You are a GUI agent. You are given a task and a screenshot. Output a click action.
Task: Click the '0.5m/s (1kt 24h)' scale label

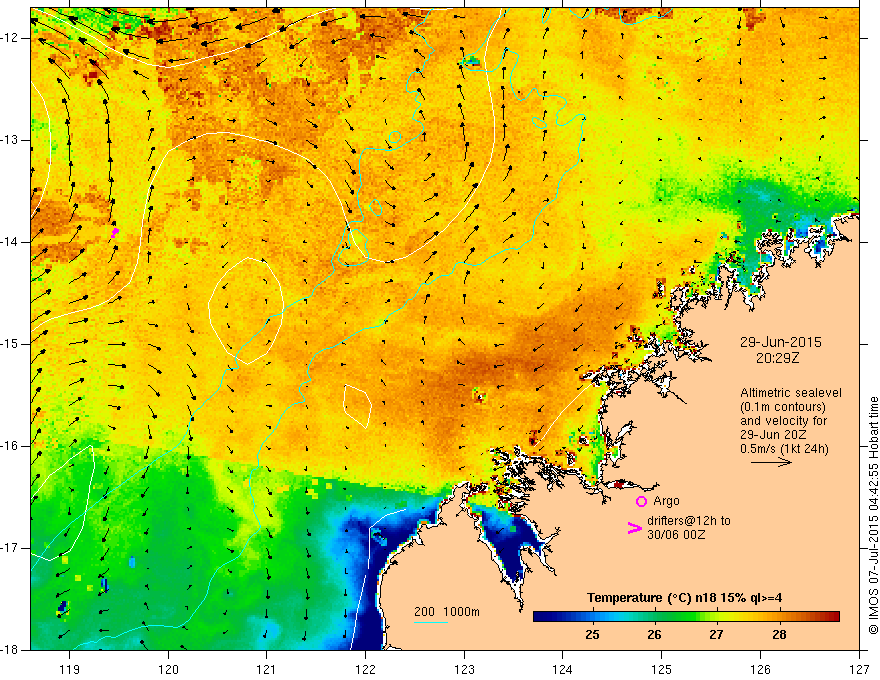point(784,449)
